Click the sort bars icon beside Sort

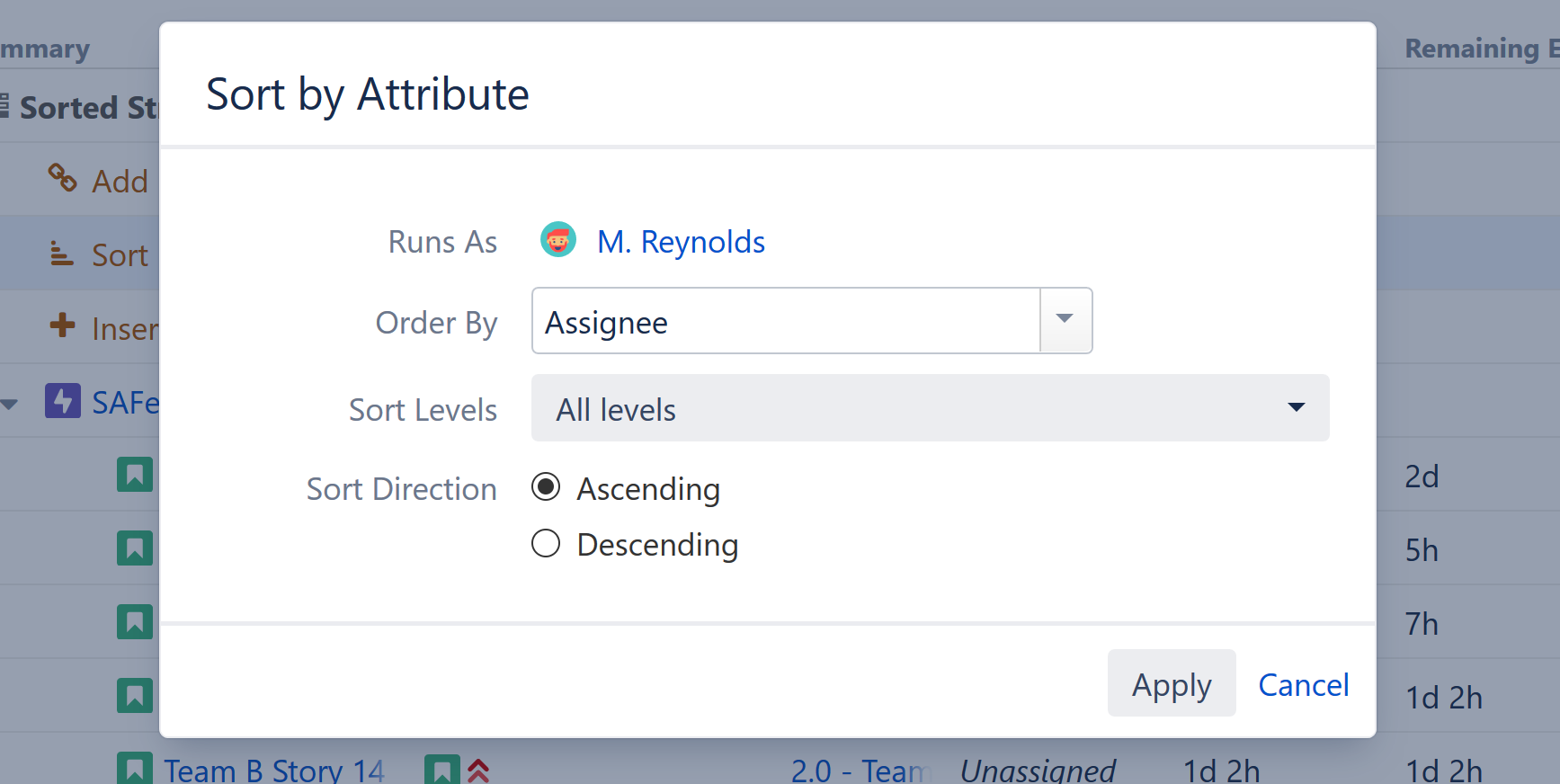pyautogui.click(x=61, y=254)
